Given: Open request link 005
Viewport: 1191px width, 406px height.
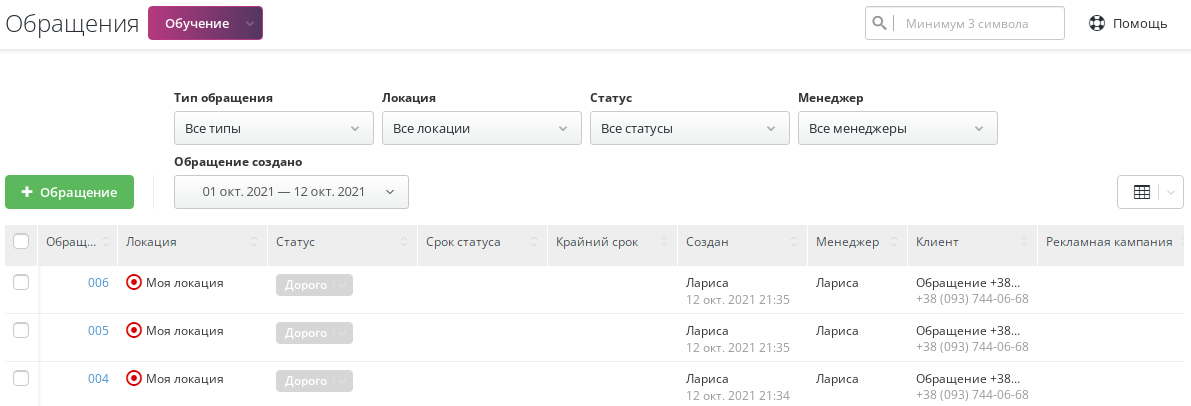Looking at the screenshot, I should coord(98,331).
